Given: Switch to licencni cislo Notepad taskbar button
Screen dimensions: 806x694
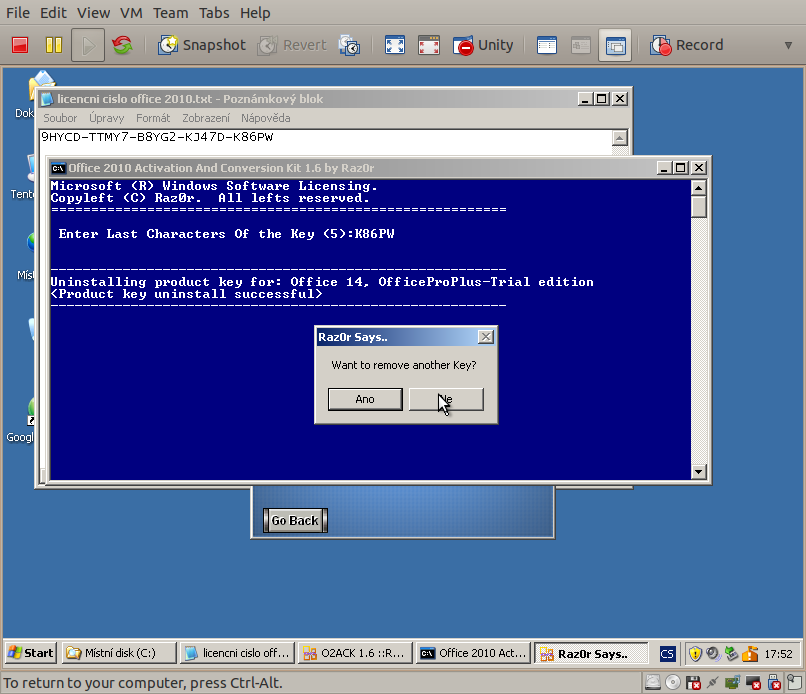Looking at the screenshot, I should click(237, 653).
